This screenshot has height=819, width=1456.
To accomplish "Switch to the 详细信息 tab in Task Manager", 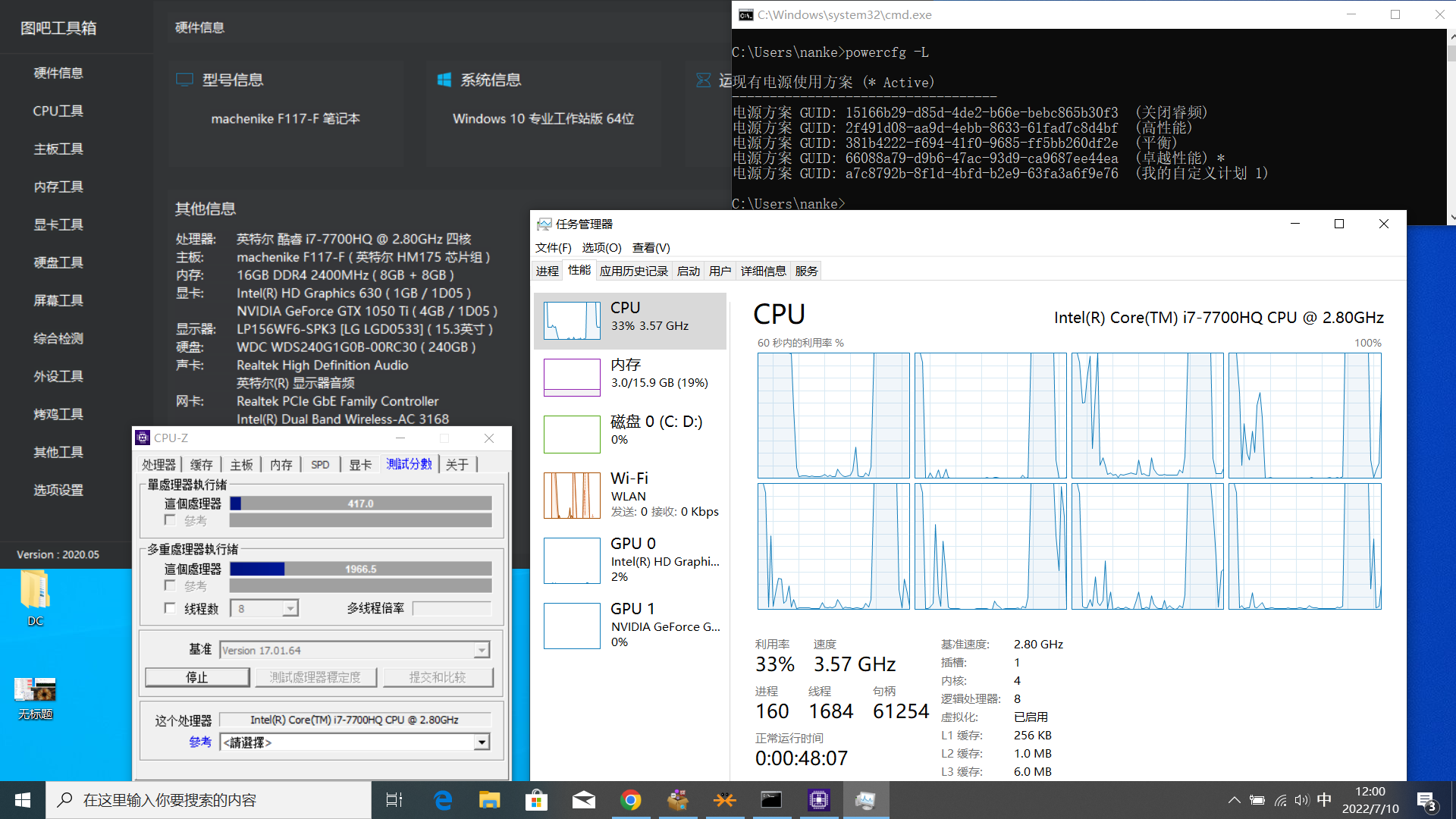I will coord(763,271).
